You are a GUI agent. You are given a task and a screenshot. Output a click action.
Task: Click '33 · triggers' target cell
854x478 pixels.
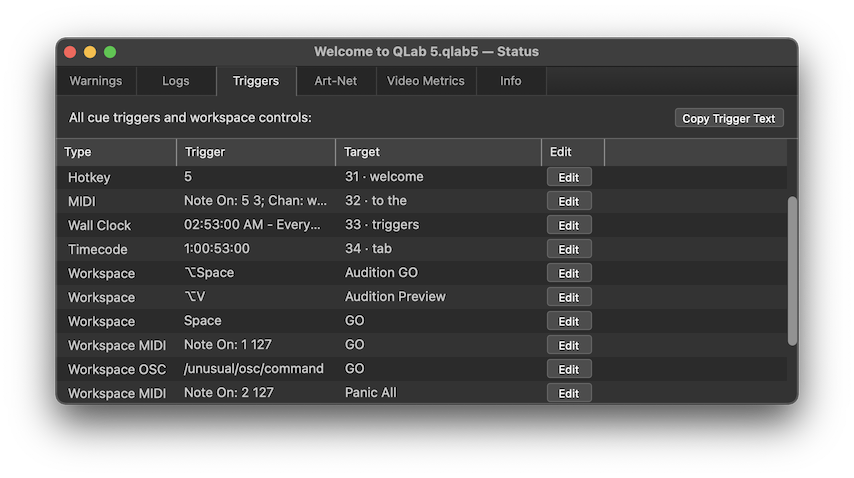click(382, 225)
